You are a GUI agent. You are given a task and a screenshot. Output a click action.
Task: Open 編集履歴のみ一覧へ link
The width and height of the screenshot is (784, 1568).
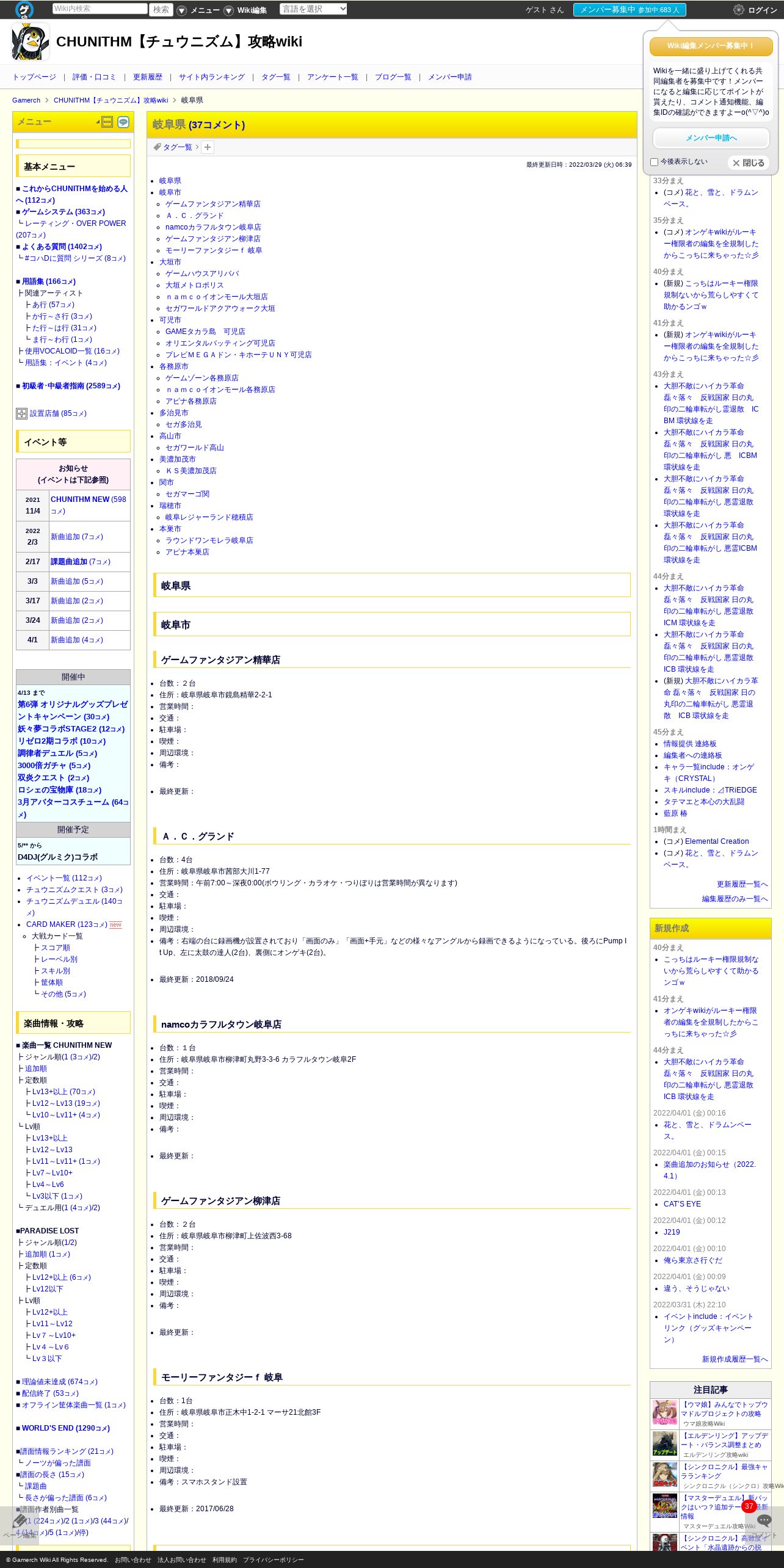pos(735,899)
